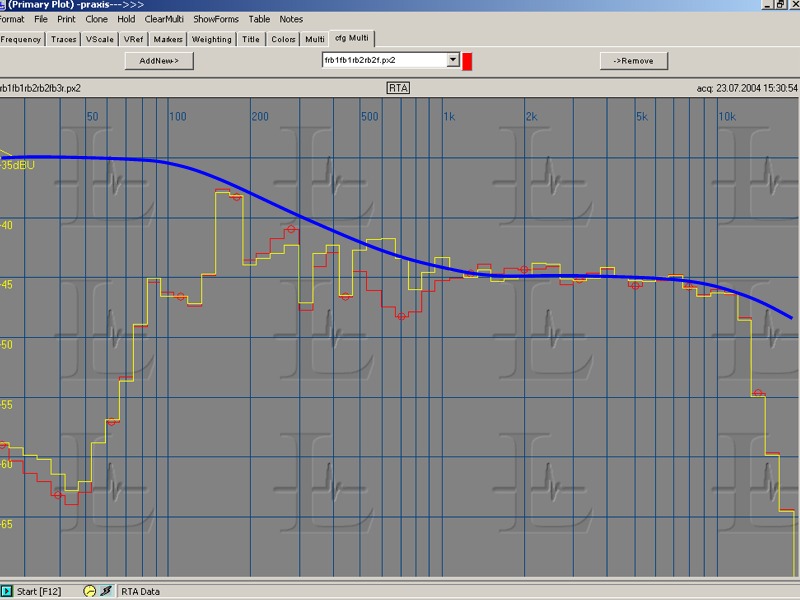
Task: Click the yellow gauge icon in status bar
Action: [90, 591]
